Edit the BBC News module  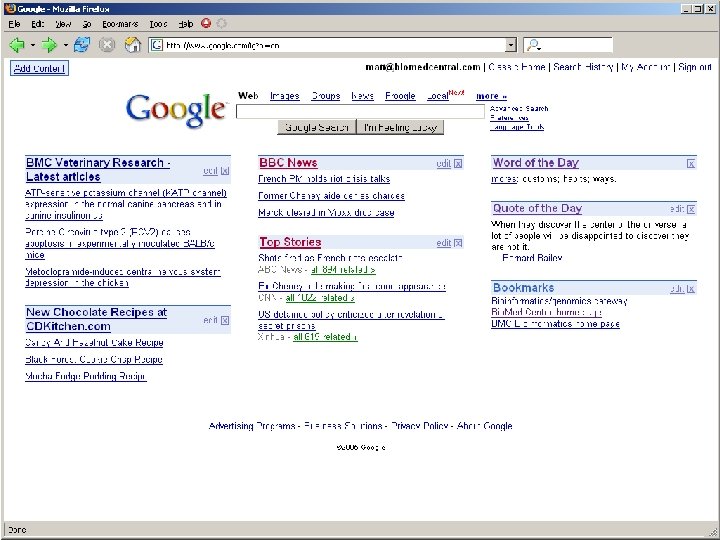(444, 163)
